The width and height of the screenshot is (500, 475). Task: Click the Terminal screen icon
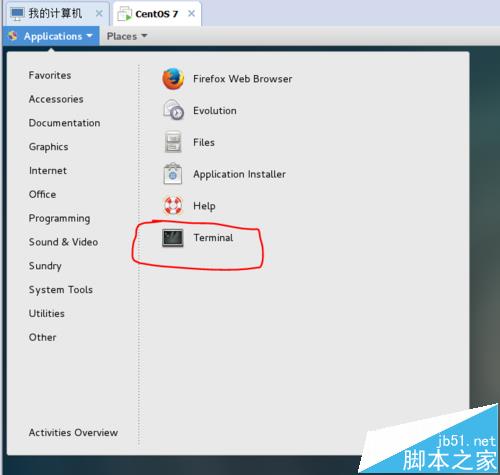click(173, 238)
